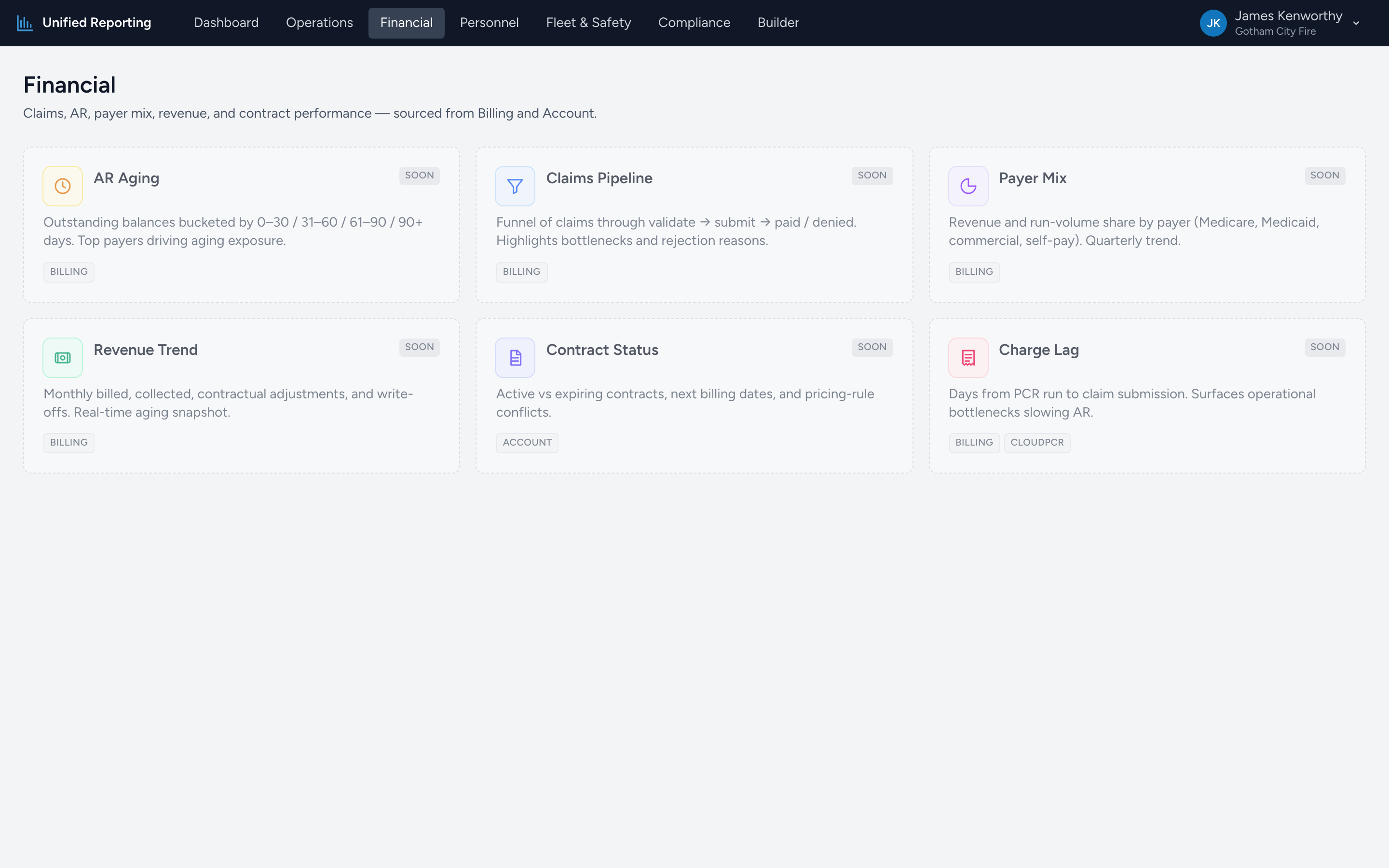
Task: Select the Financial tab
Action: click(407, 23)
